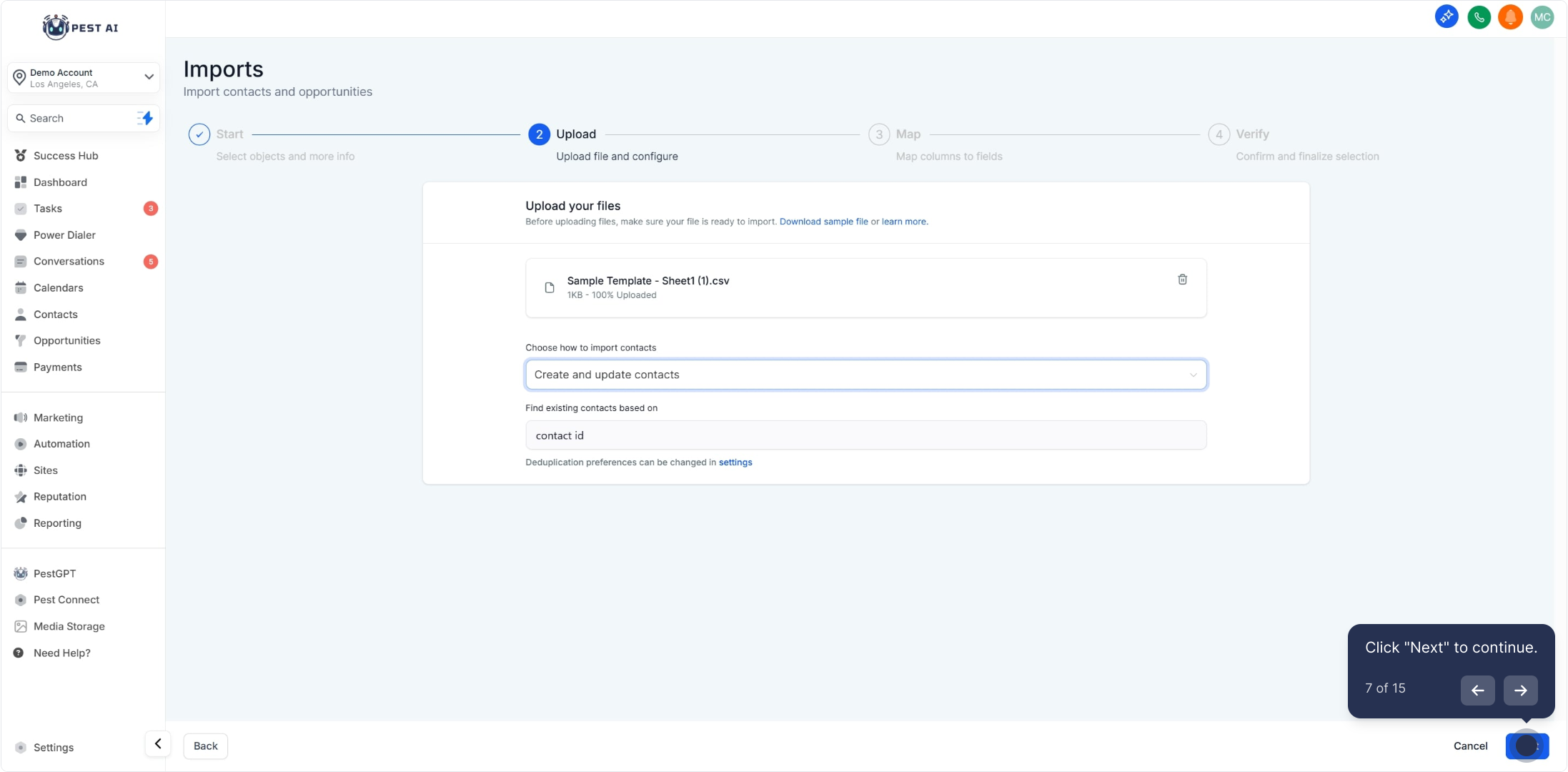Viewport: 1568px width, 772px height.
Task: Click the Conversations badge showing 5
Action: click(x=151, y=262)
